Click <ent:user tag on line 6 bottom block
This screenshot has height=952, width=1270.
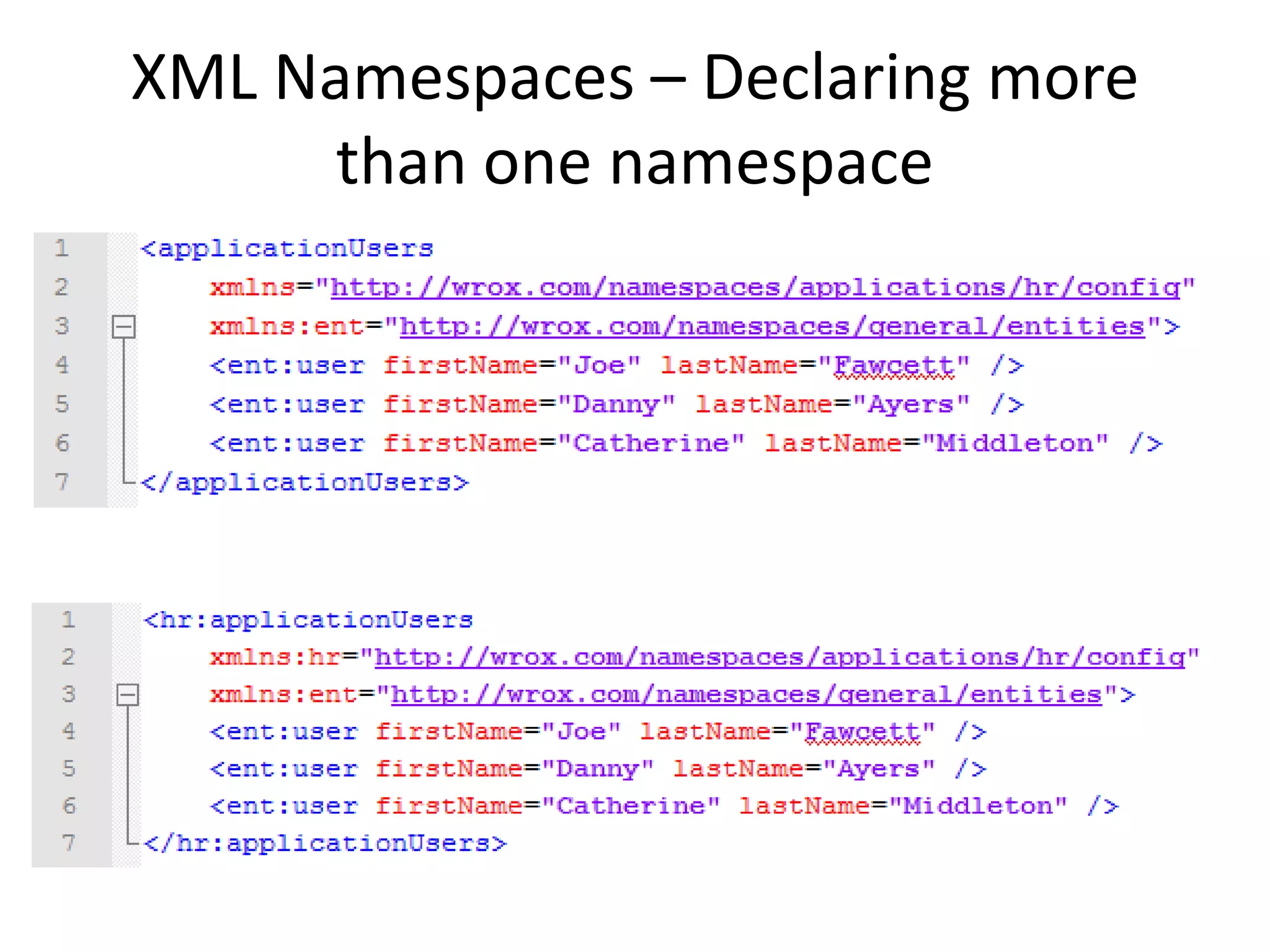pyautogui.click(x=284, y=806)
